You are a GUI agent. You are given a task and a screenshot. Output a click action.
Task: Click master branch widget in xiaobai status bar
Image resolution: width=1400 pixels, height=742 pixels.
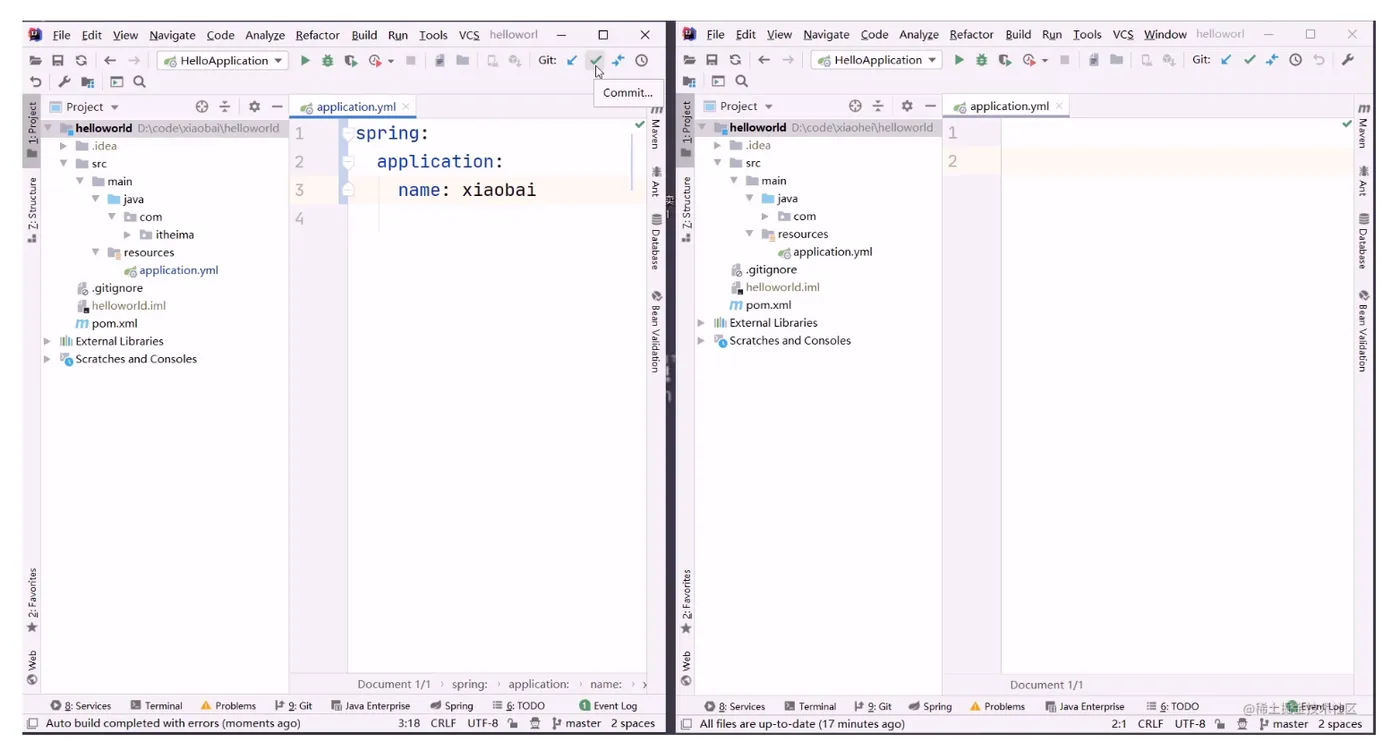[x=577, y=724]
